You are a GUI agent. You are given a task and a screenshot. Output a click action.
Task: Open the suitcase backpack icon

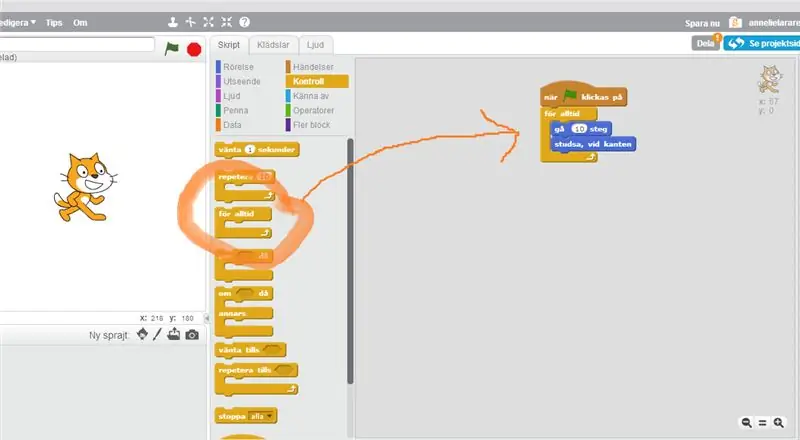point(735,22)
